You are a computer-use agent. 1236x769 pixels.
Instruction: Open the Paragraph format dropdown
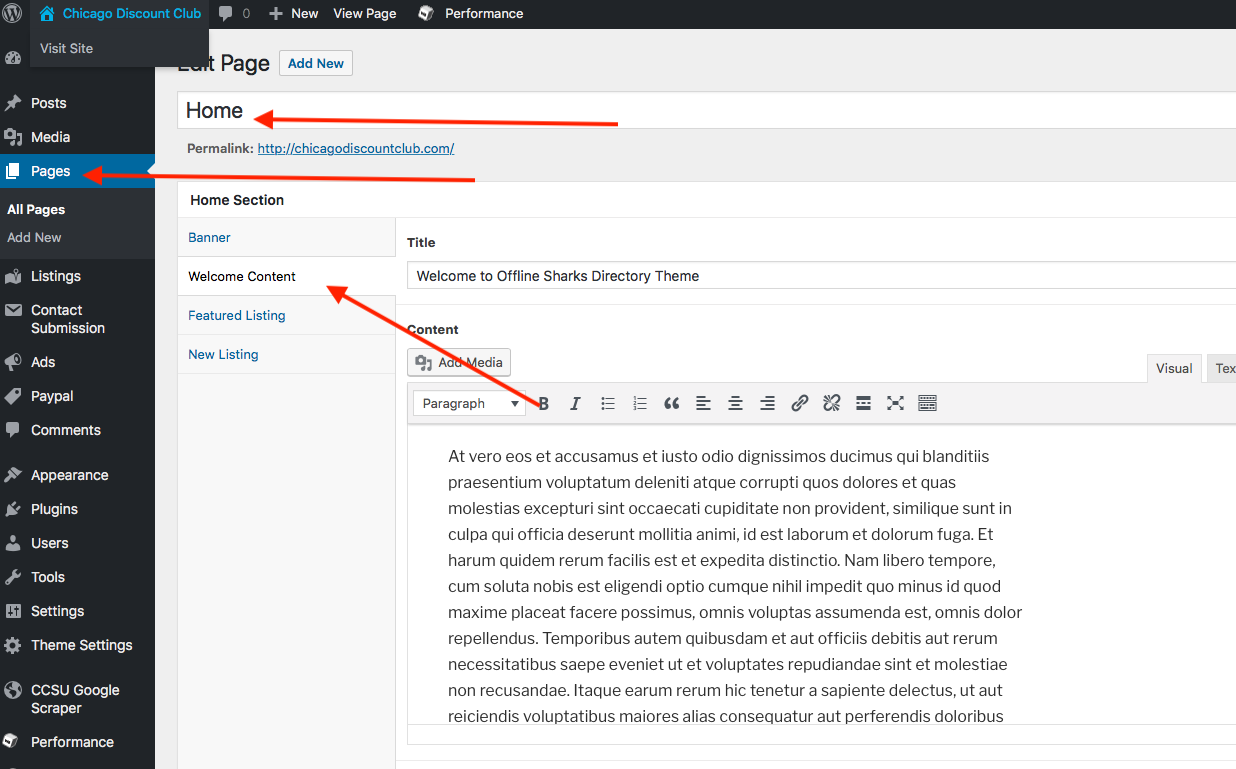(470, 403)
